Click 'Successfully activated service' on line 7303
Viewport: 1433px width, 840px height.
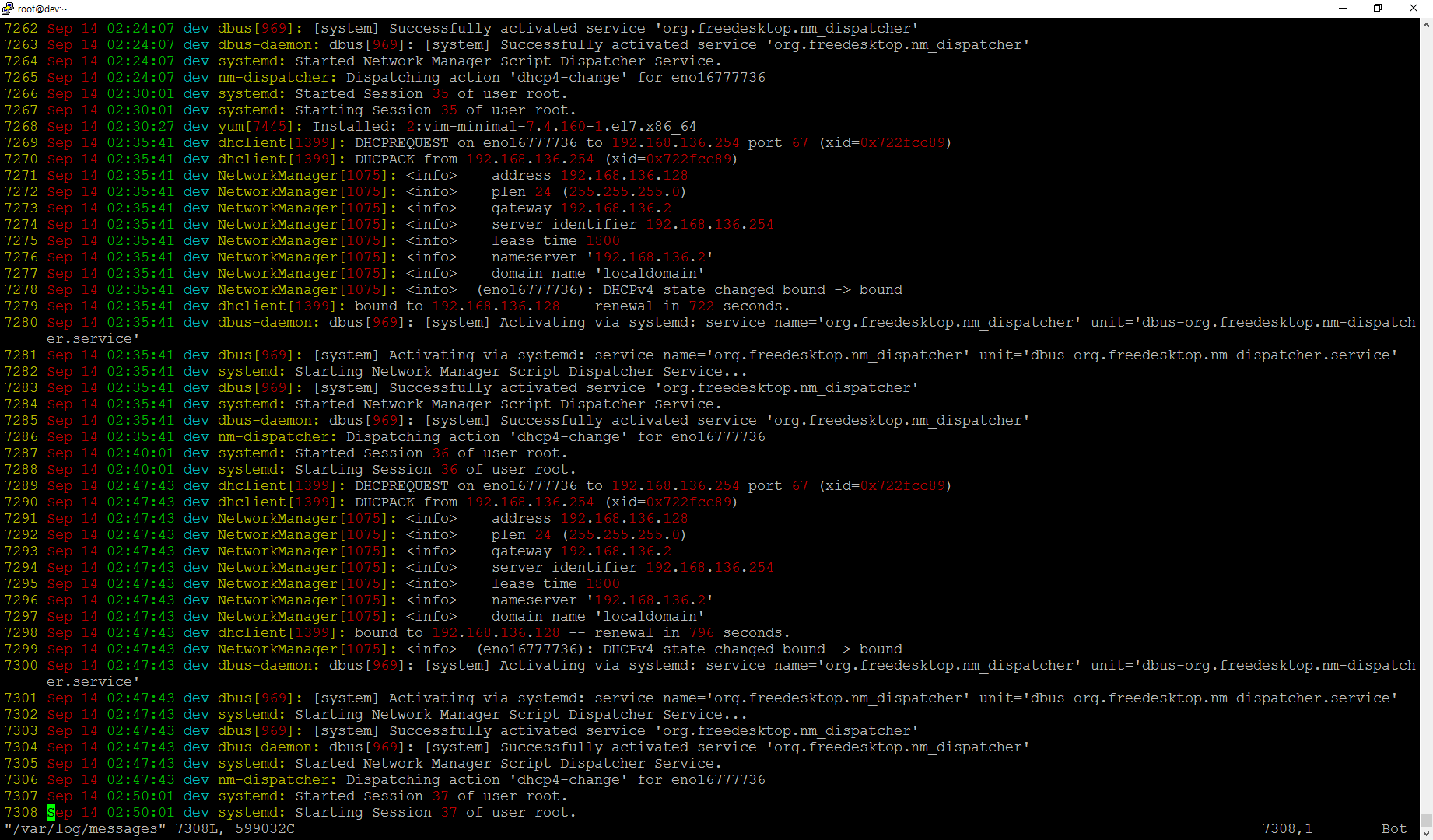click(x=517, y=731)
